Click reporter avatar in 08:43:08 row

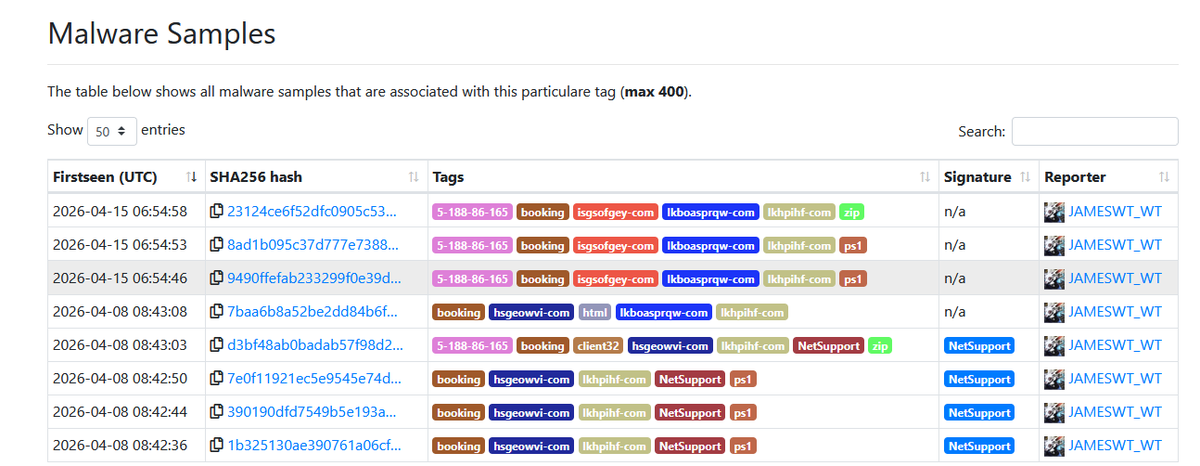pyautogui.click(x=1054, y=312)
